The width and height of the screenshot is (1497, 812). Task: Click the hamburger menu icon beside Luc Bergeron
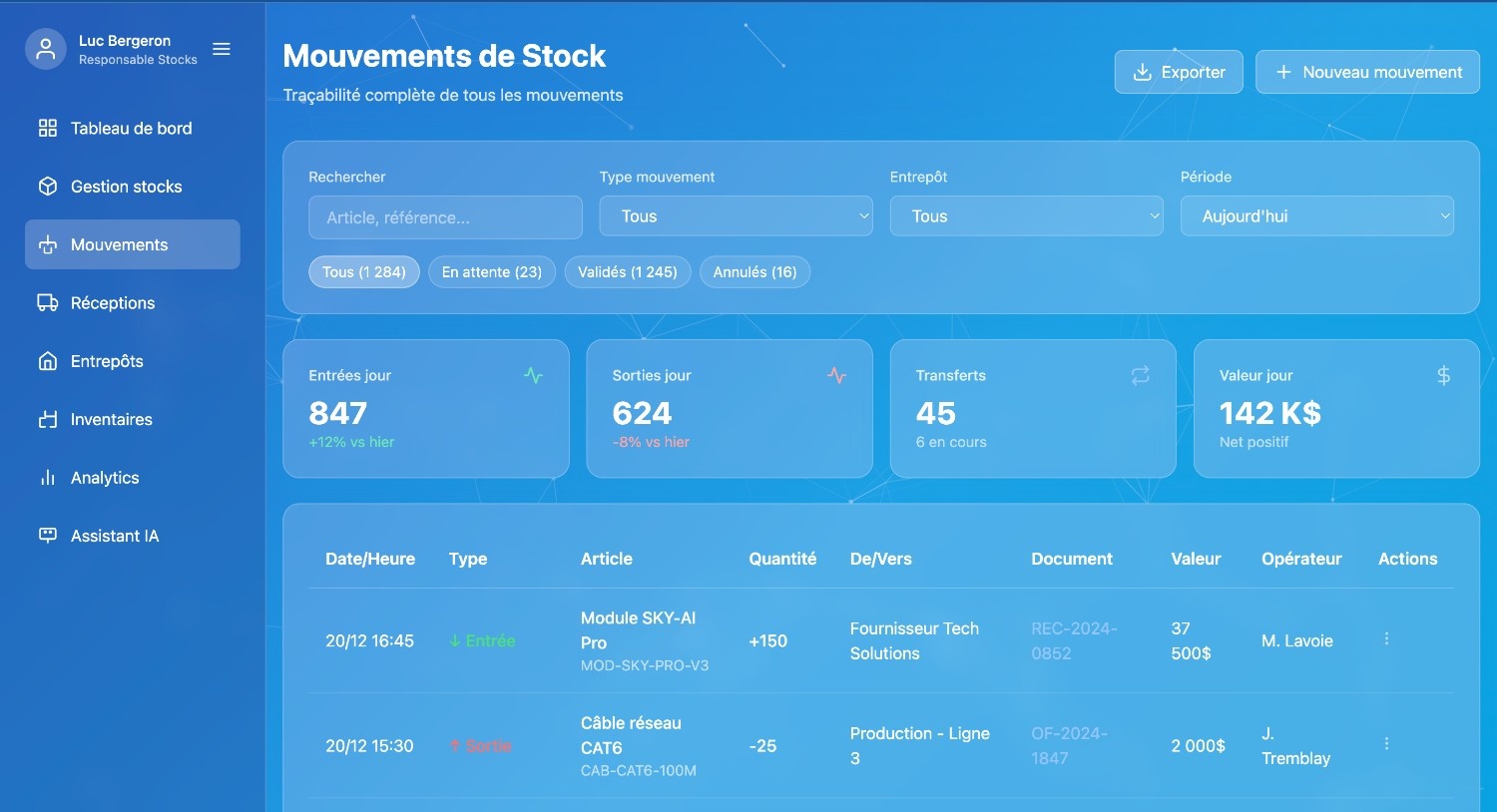222,49
